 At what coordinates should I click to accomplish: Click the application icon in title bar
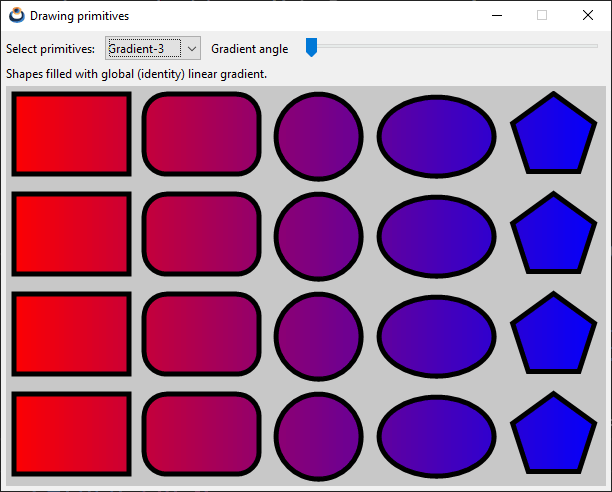point(16,16)
